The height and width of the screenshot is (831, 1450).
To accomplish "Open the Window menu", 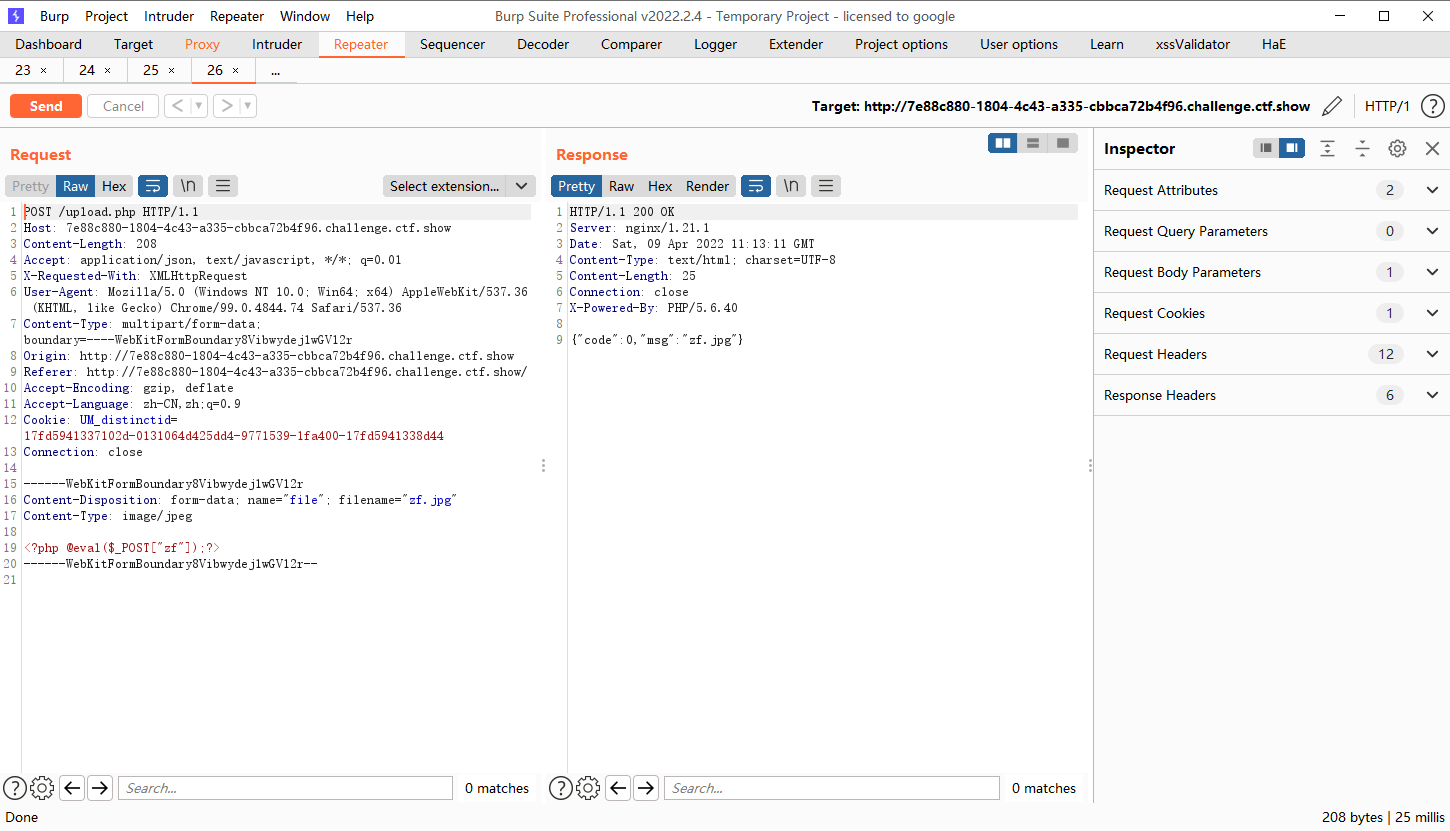I will coord(305,16).
